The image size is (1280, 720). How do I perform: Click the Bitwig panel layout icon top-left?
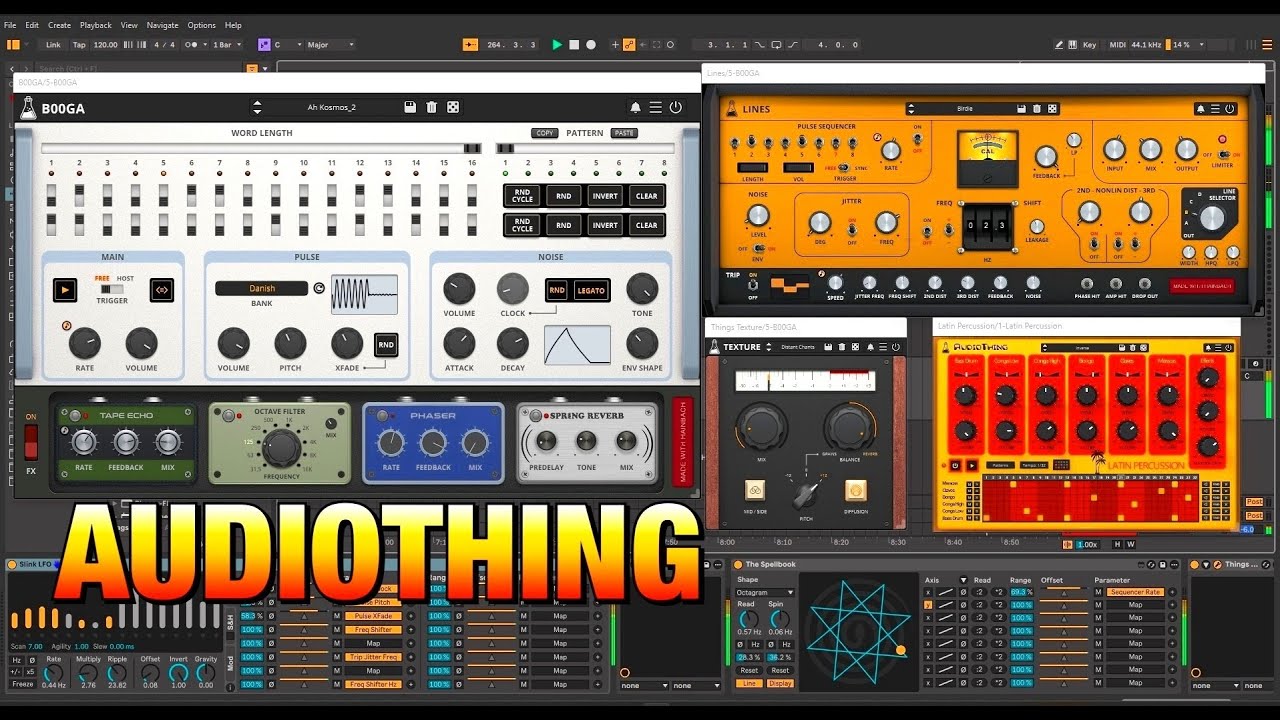point(13,45)
